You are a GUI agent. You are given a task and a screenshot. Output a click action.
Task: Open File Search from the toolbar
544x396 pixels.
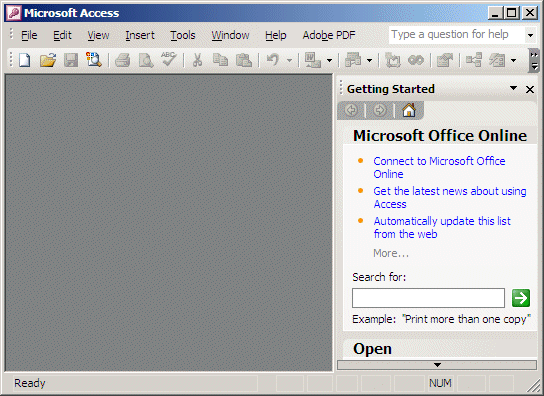(x=94, y=60)
